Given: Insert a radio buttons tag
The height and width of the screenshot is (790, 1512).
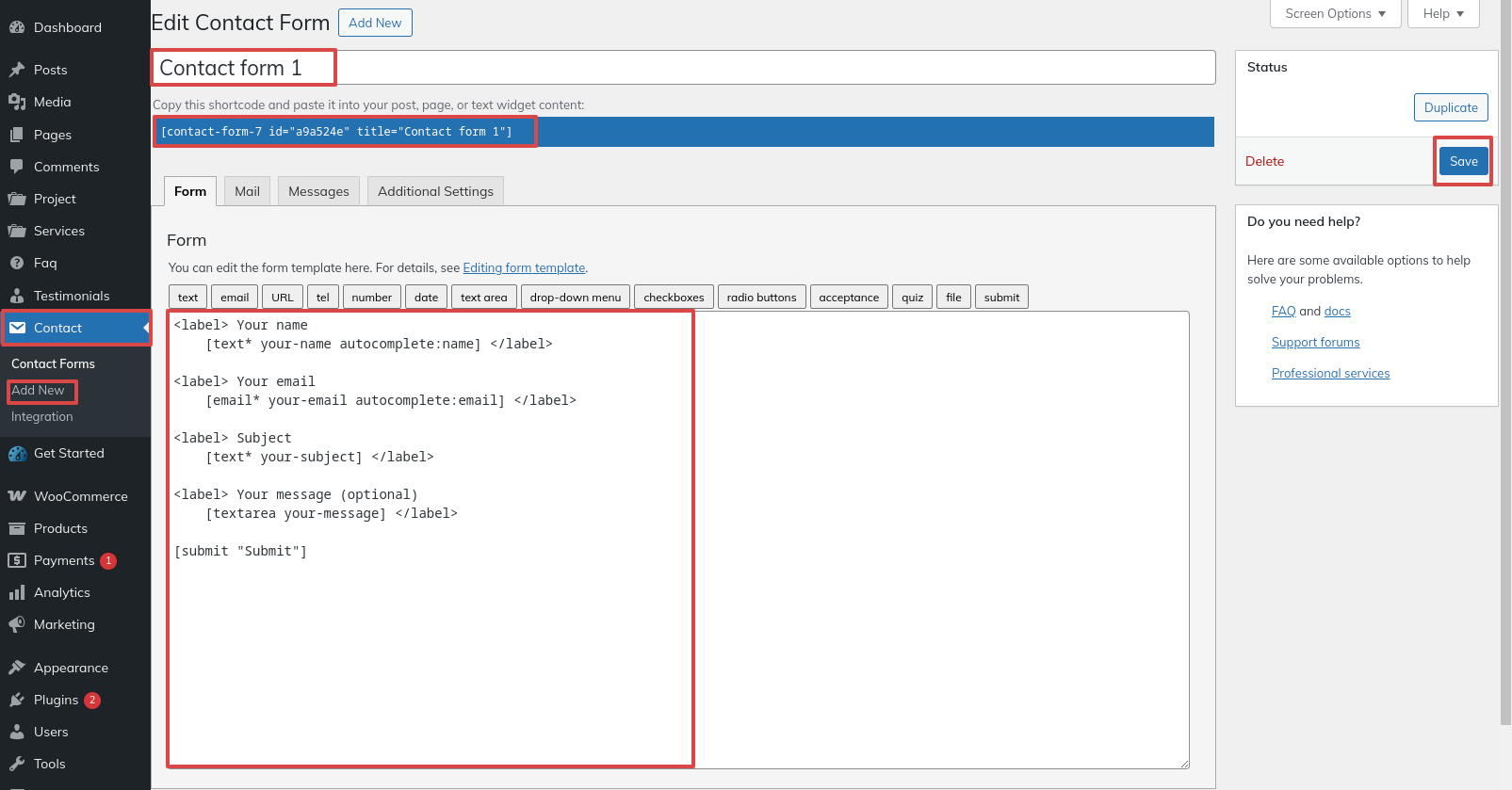Looking at the screenshot, I should [761, 297].
